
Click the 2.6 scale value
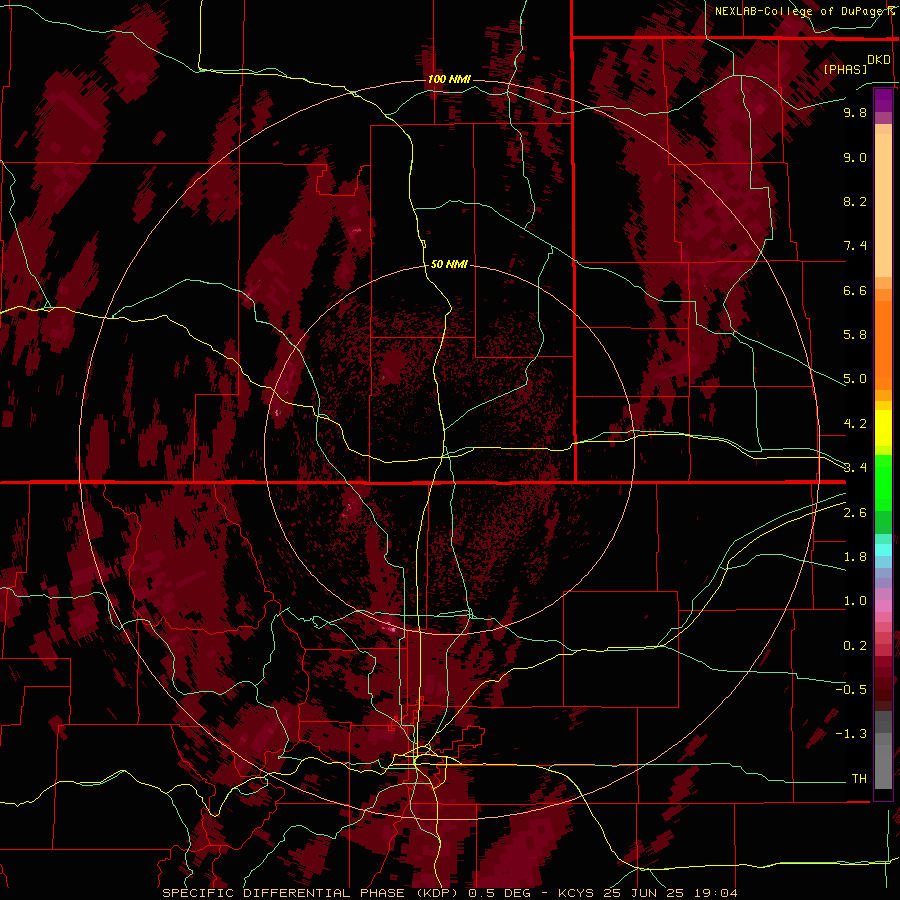click(x=855, y=513)
